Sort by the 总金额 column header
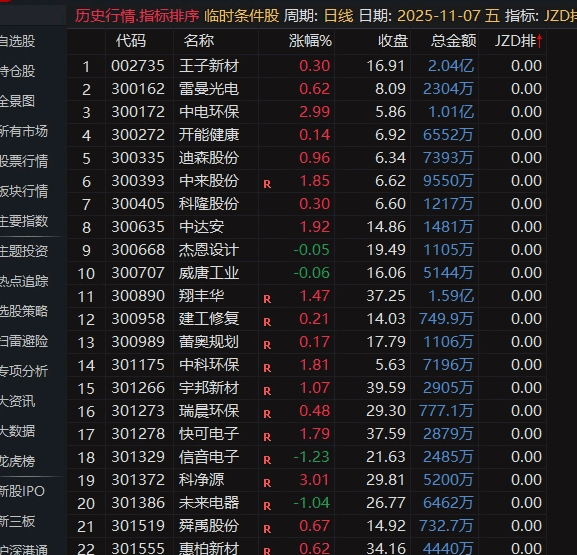Image resolution: width=577 pixels, height=555 pixels. (453, 41)
